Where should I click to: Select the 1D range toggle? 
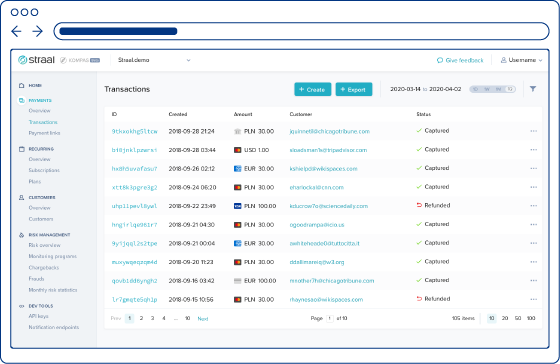475,89
